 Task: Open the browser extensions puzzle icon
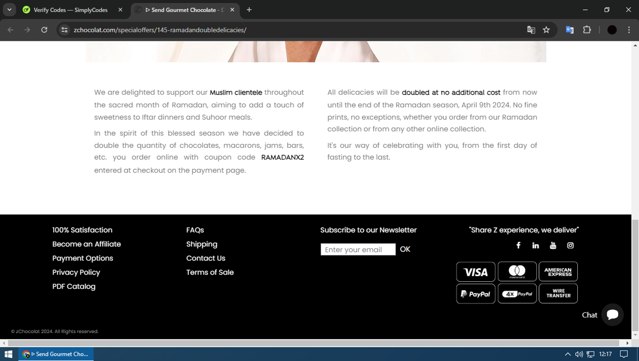point(586,30)
